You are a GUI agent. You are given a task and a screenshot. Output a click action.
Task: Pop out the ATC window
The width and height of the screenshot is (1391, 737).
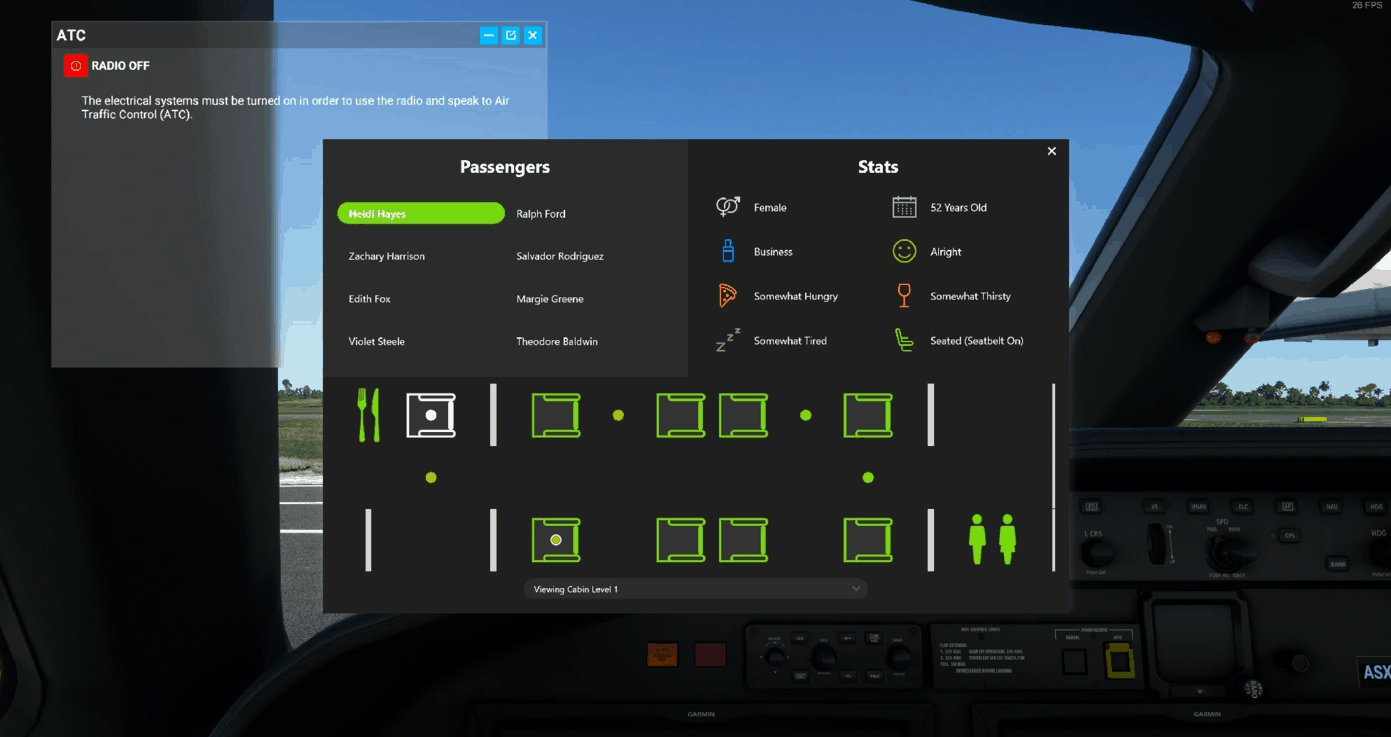tap(510, 35)
